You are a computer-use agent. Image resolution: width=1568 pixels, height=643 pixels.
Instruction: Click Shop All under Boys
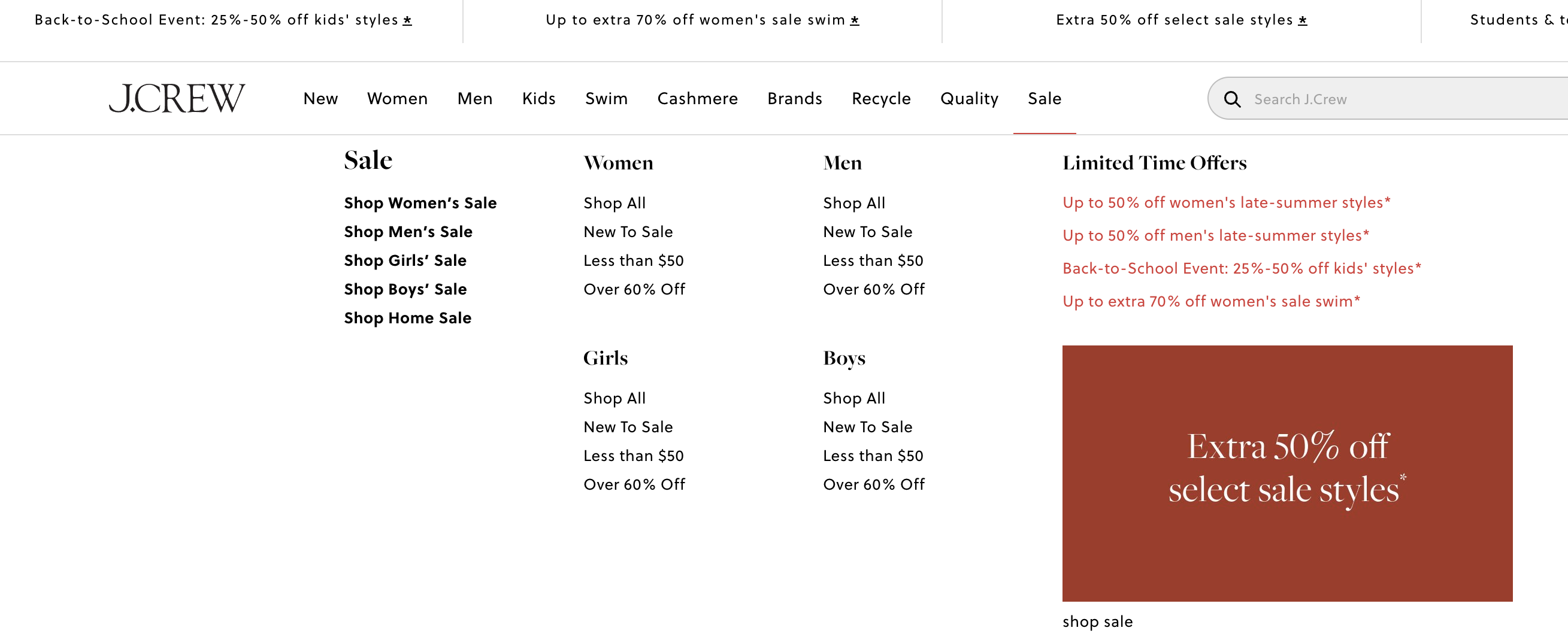(853, 399)
